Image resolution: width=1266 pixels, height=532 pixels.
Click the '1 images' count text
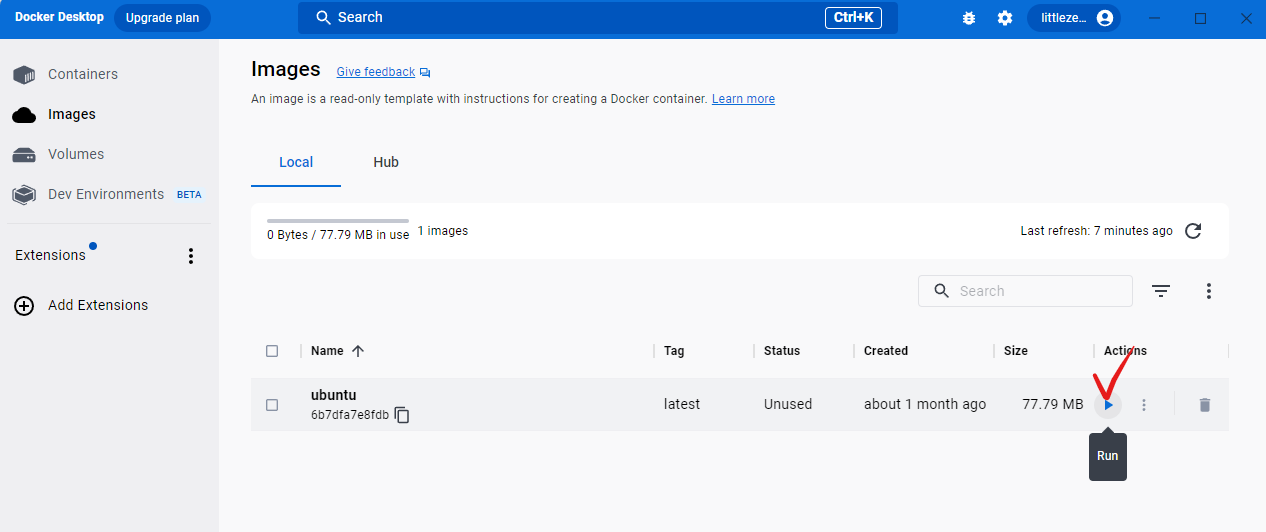(x=443, y=231)
